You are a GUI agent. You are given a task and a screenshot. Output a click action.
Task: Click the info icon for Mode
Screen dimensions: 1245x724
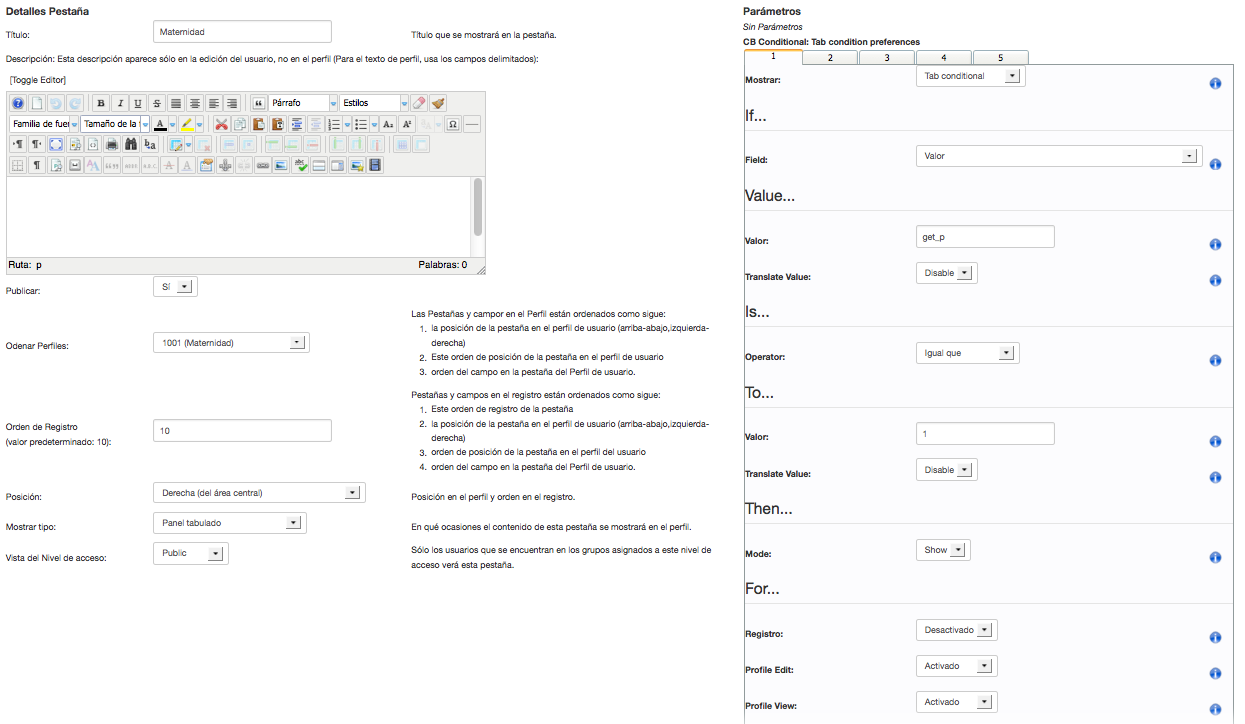(x=1215, y=557)
